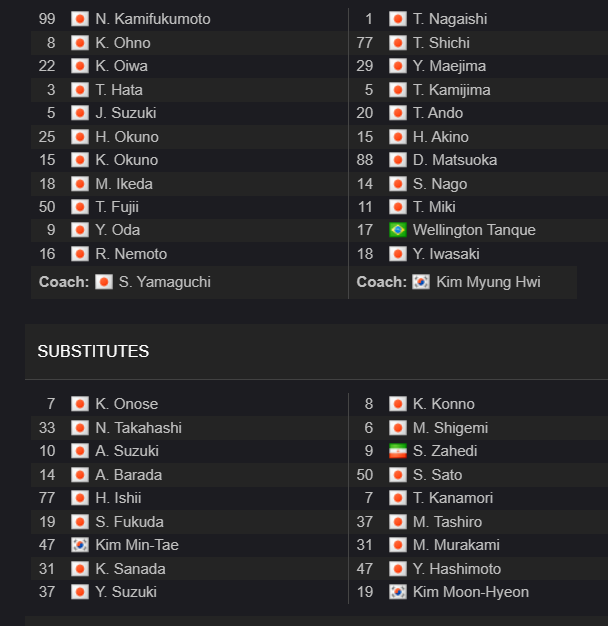Select R. Nemoto in starting lineup
This screenshot has width=608, height=626.
tap(131, 254)
